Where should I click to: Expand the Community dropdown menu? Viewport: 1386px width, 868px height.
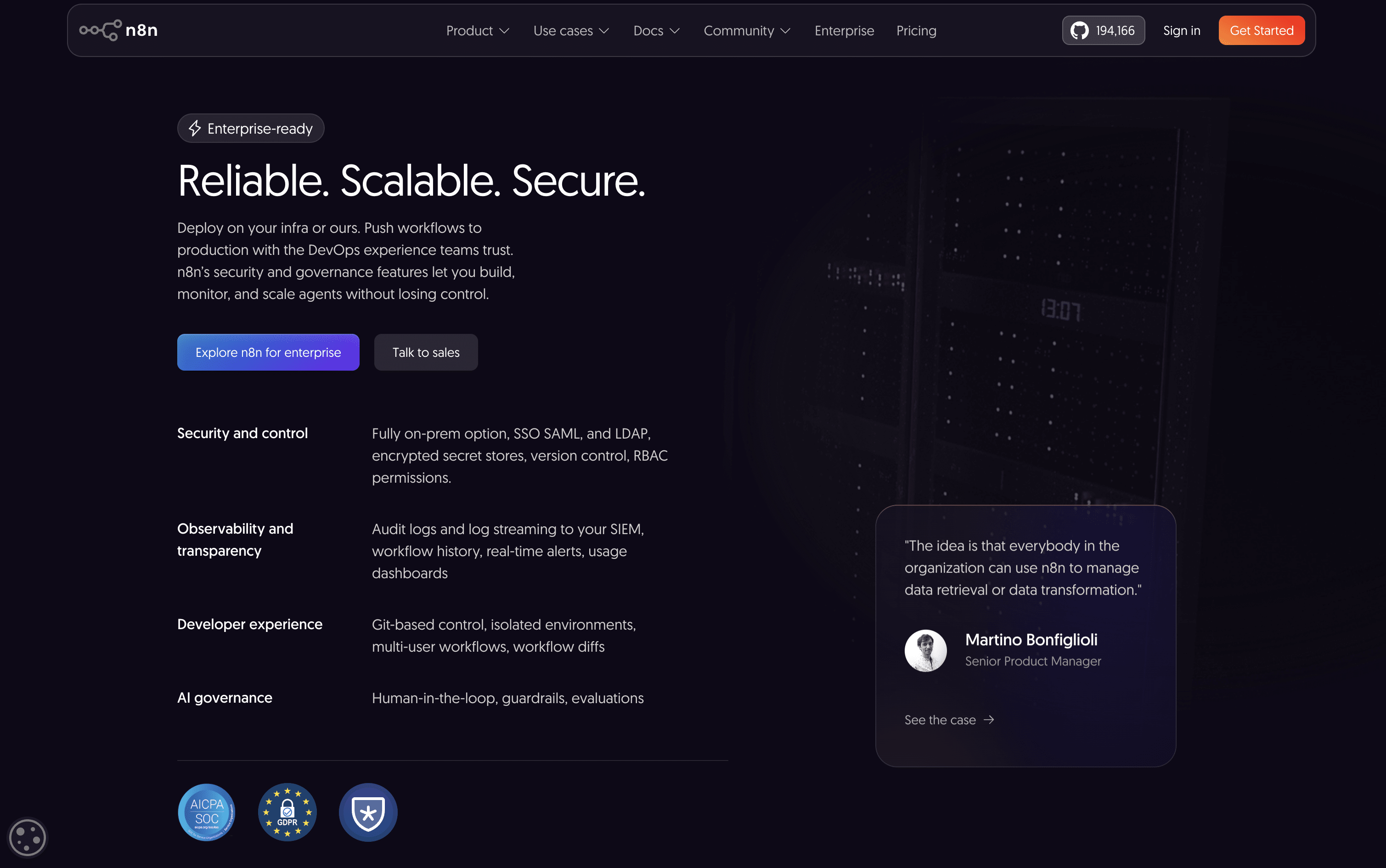747,30
